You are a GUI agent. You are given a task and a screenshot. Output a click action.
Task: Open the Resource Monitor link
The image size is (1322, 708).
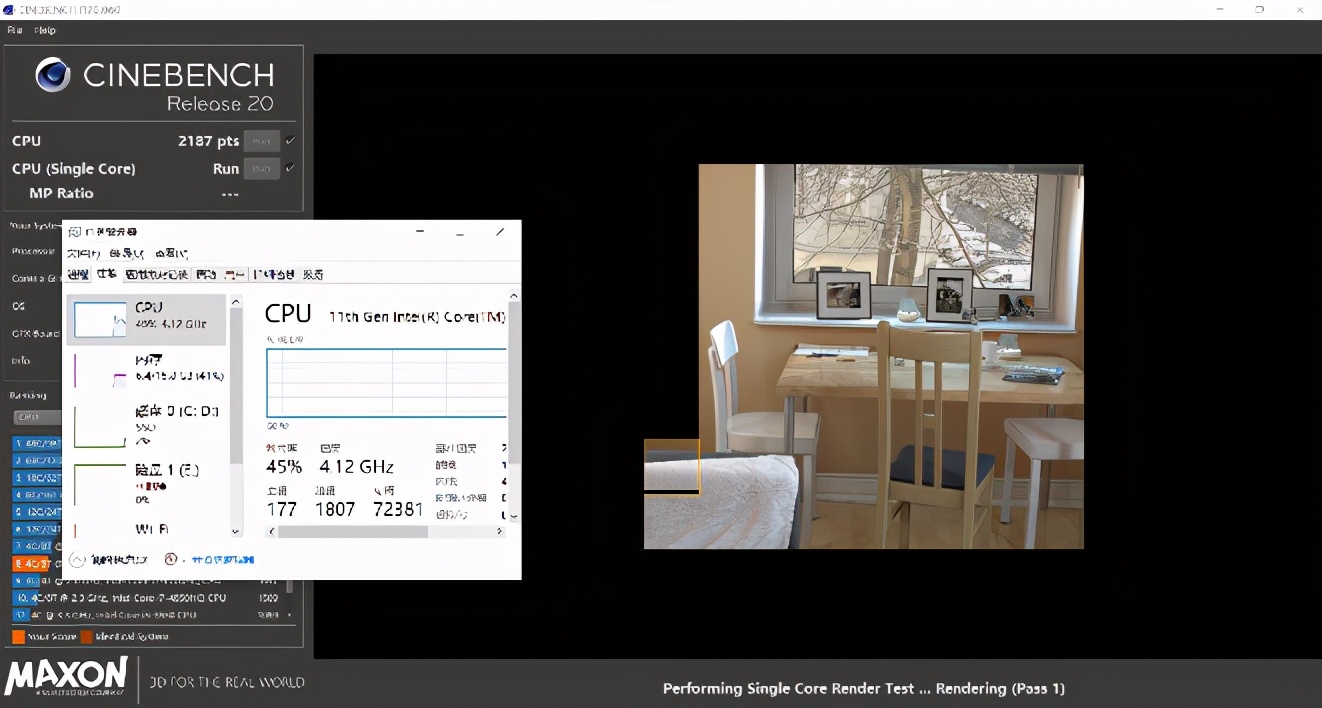pos(222,560)
